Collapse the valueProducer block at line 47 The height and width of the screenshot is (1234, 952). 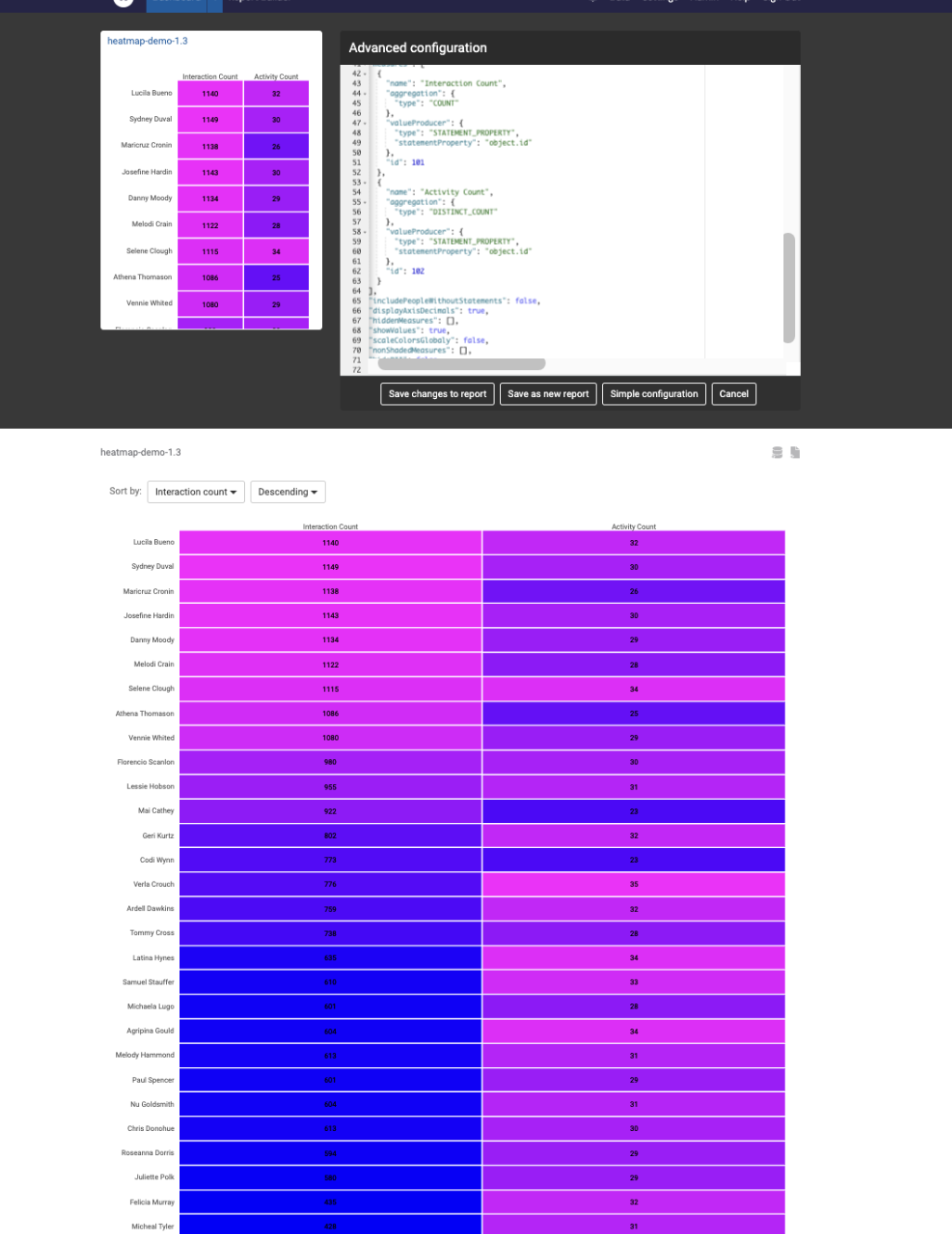[366, 122]
